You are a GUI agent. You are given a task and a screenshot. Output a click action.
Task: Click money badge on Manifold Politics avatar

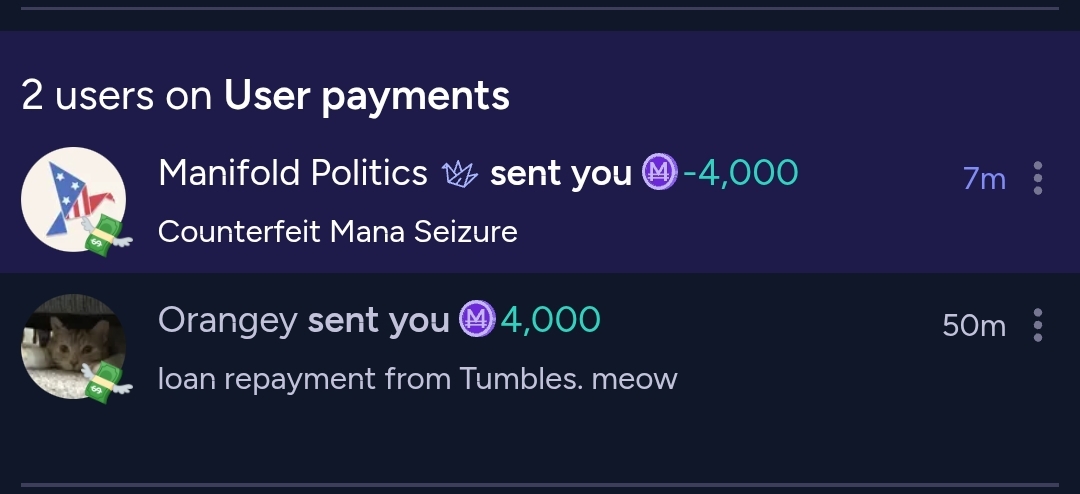click(x=106, y=234)
